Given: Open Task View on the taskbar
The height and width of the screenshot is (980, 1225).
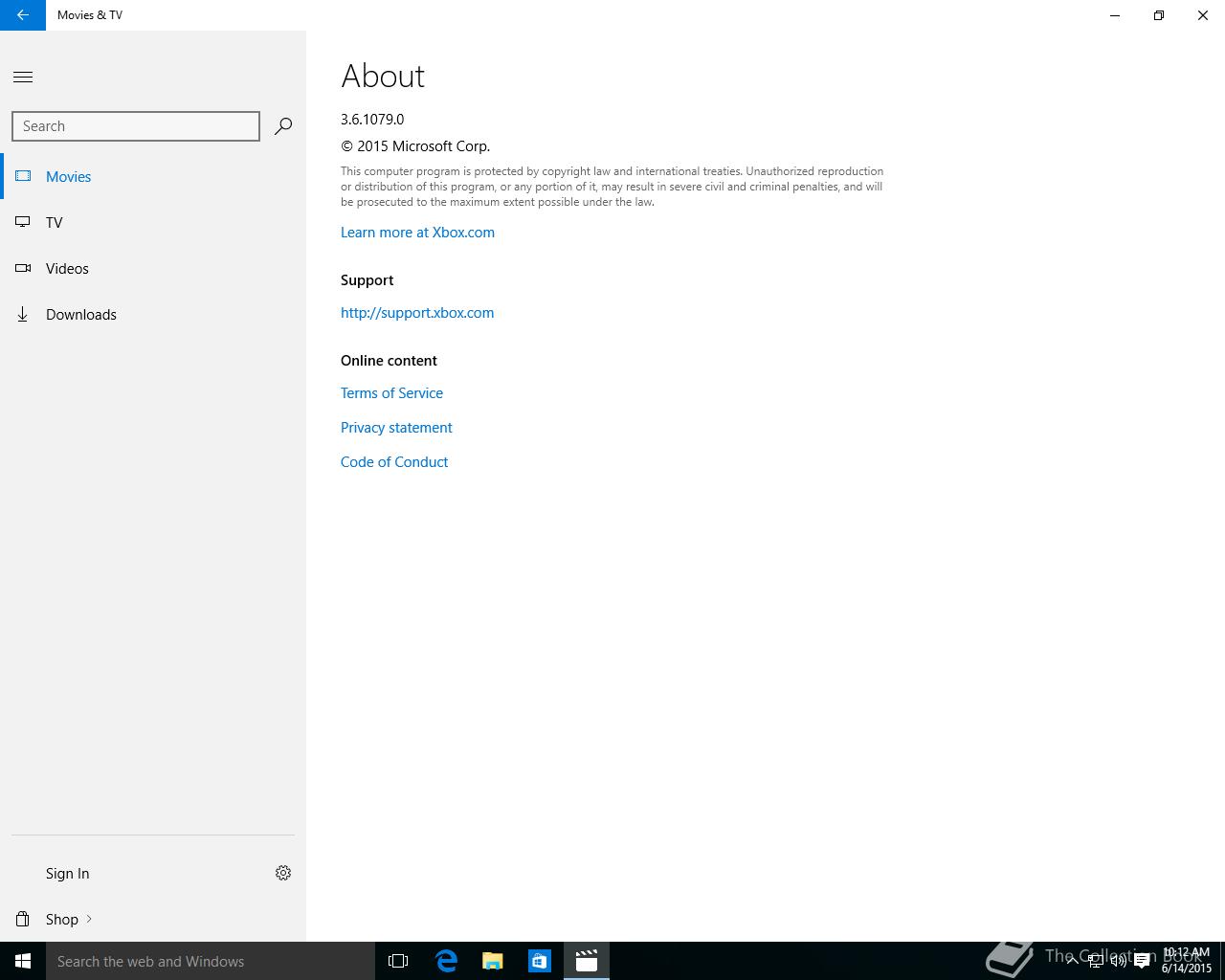Looking at the screenshot, I should (x=398, y=961).
